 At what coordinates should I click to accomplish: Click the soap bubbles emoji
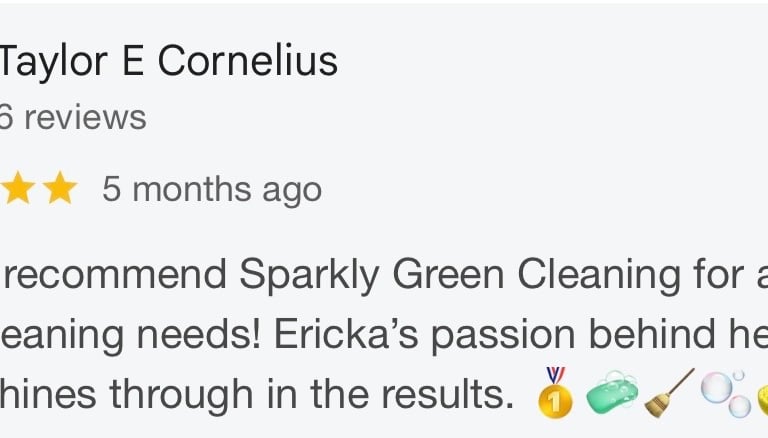(x=725, y=393)
